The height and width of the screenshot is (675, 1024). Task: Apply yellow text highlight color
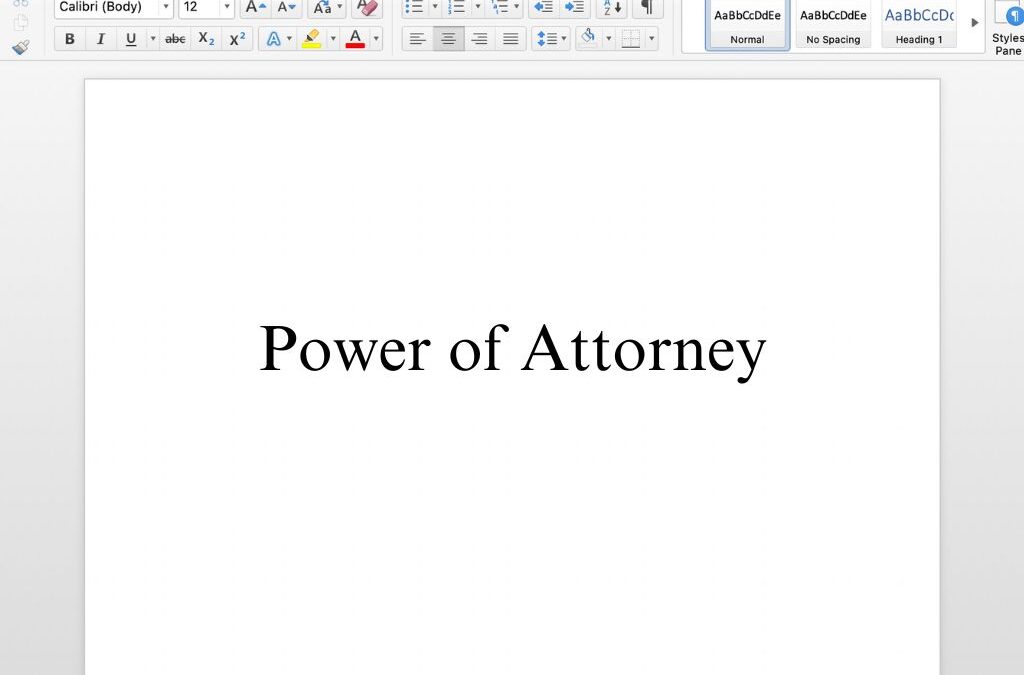click(x=312, y=39)
